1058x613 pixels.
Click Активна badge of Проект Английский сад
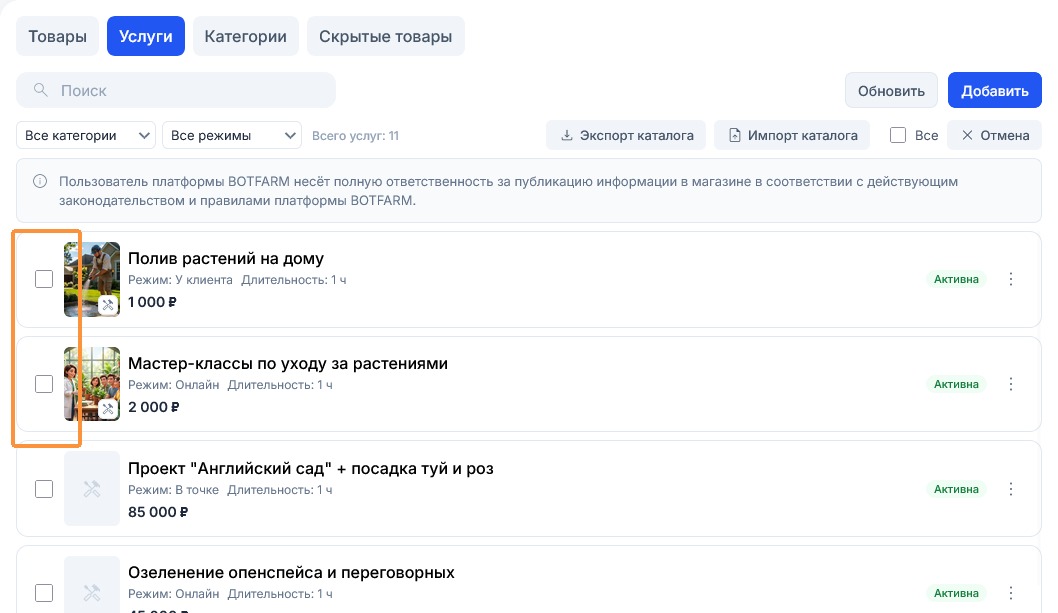pos(956,489)
